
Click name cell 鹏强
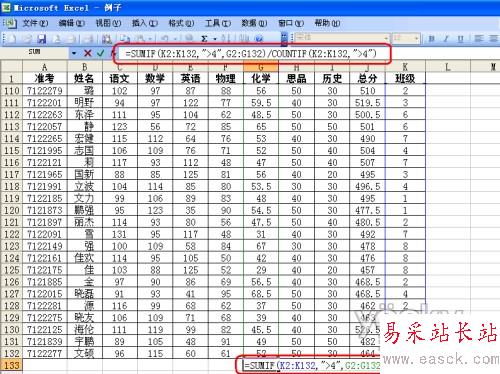pos(85,210)
